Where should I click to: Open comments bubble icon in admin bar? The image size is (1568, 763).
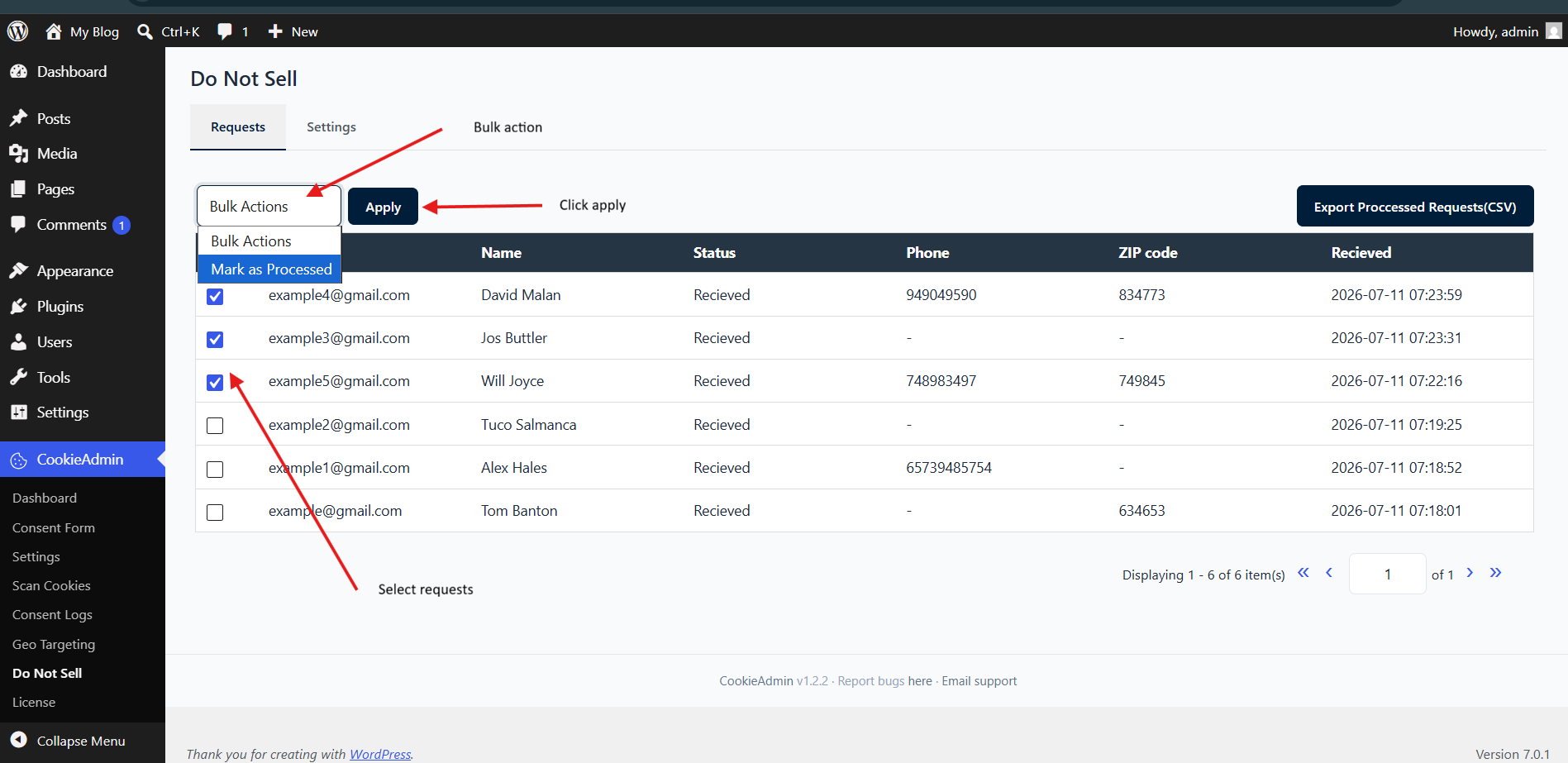point(225,31)
